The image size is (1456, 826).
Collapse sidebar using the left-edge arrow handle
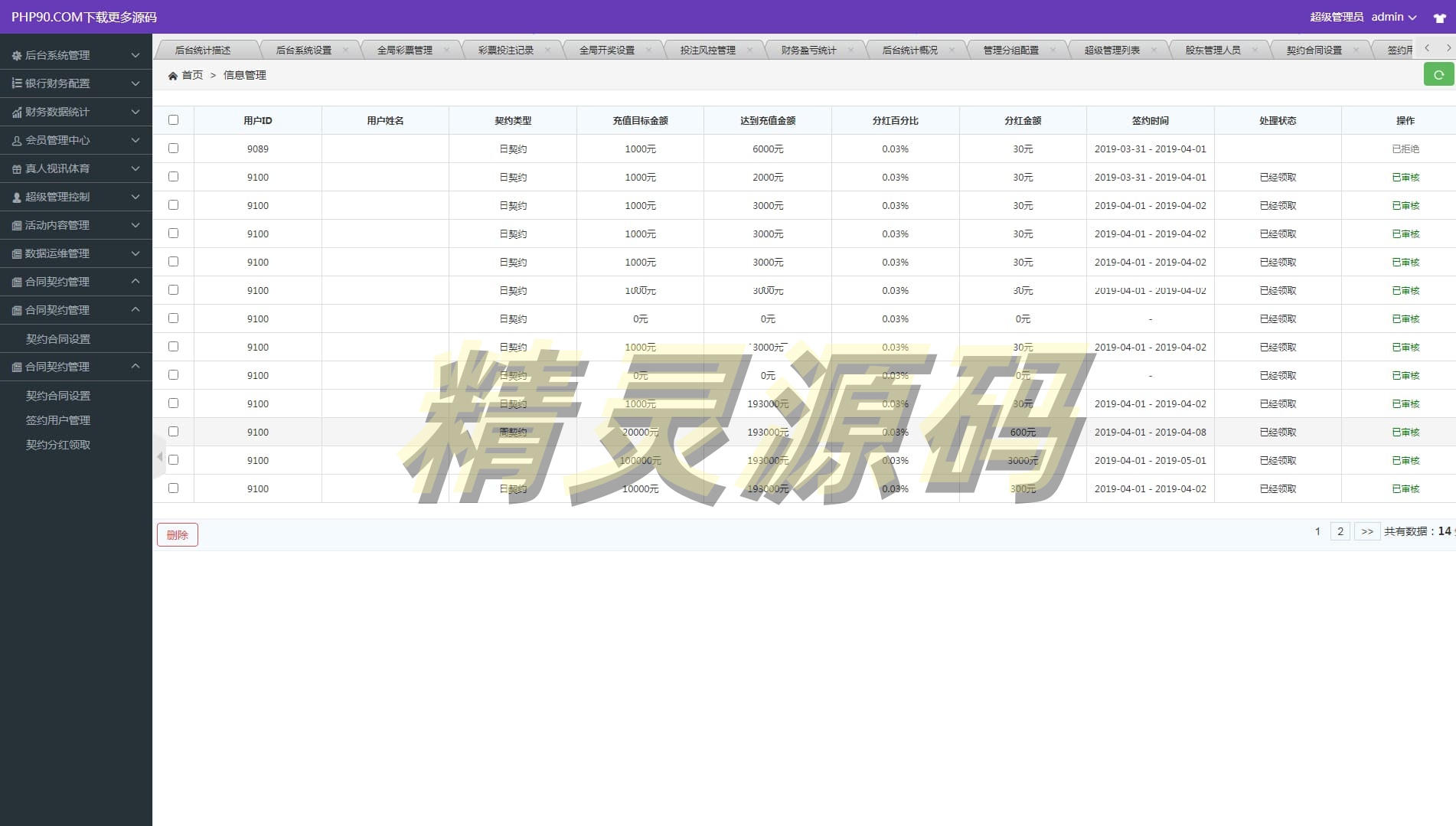click(159, 456)
